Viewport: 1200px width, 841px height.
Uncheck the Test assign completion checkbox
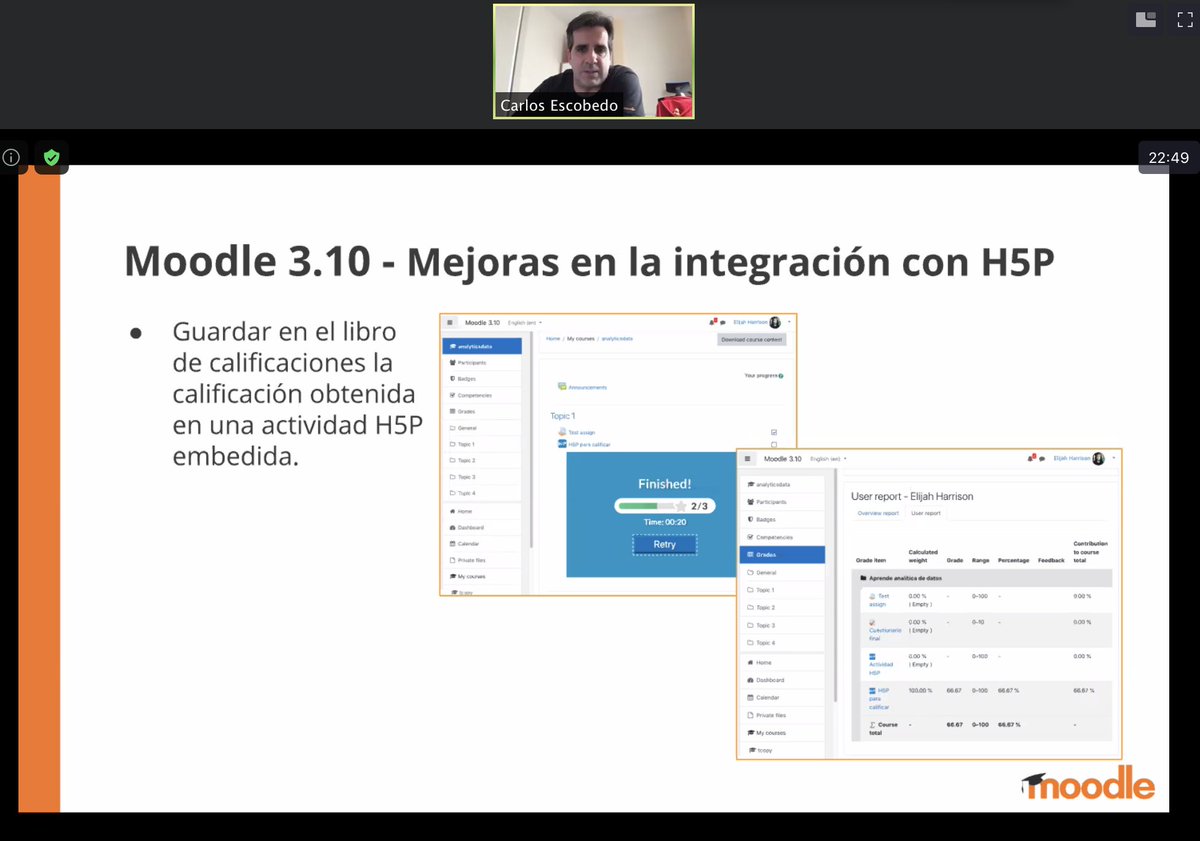coord(773,432)
